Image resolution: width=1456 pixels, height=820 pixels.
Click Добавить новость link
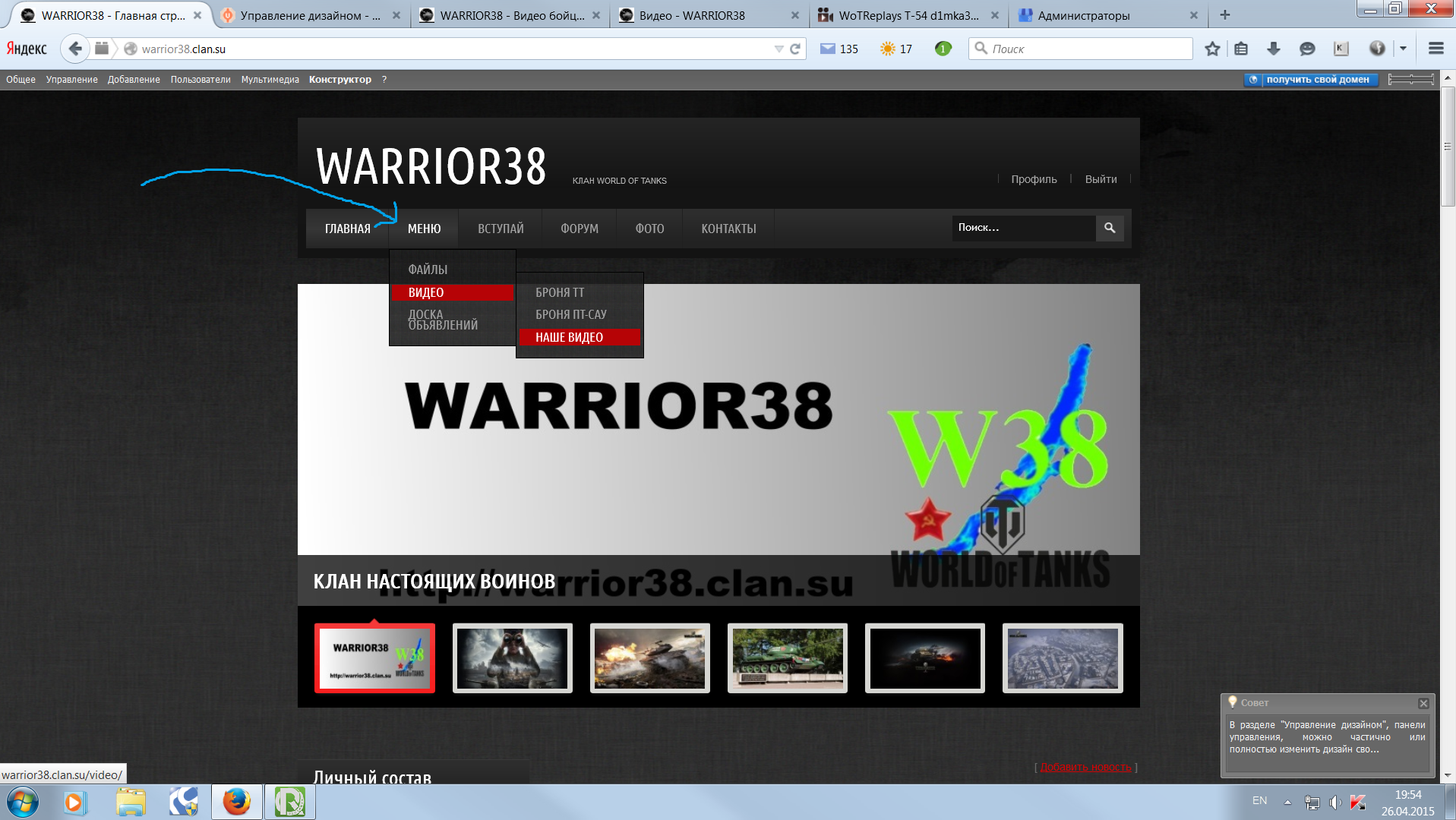pyautogui.click(x=1085, y=767)
